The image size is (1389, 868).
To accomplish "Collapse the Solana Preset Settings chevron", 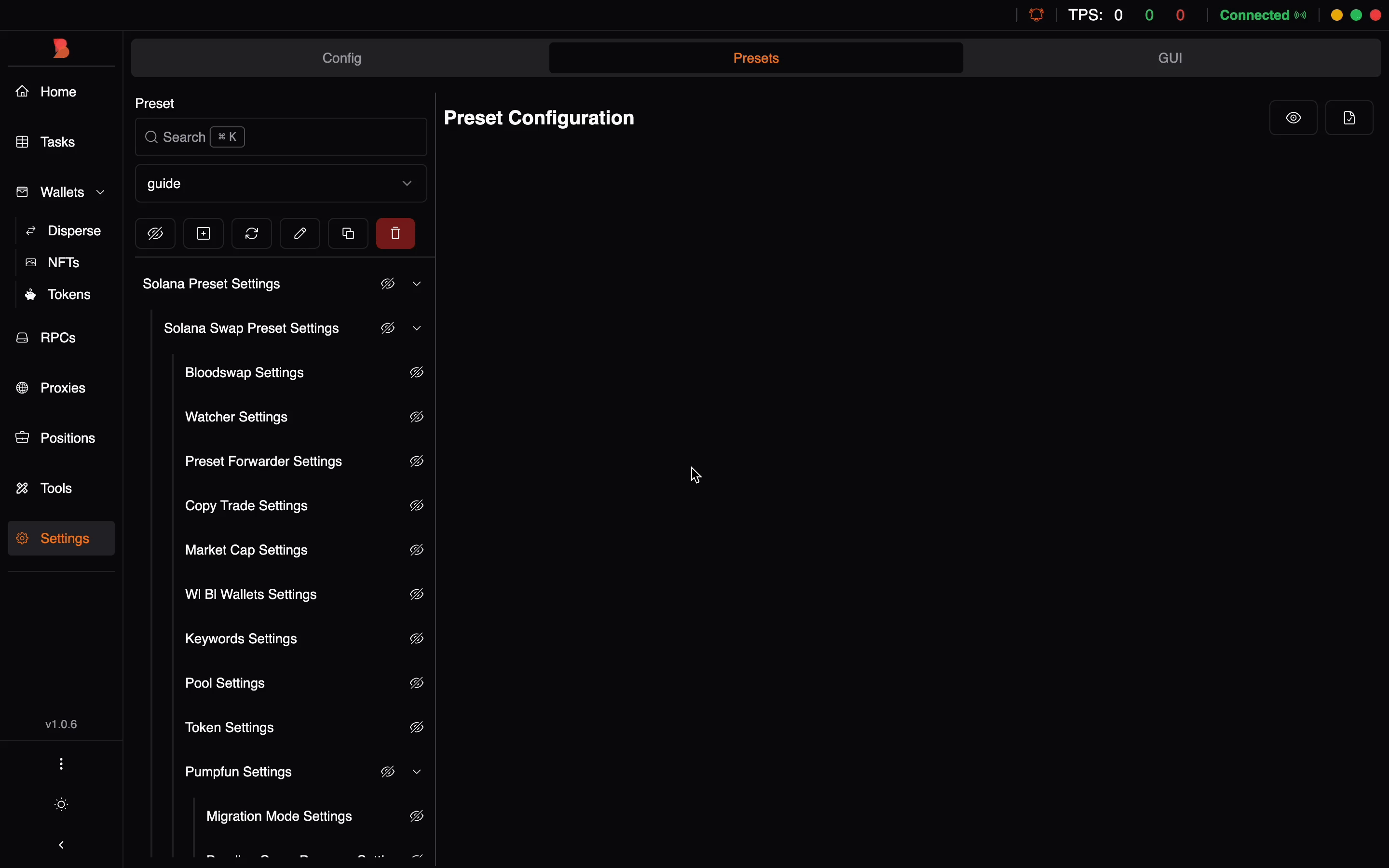I will pos(418,284).
